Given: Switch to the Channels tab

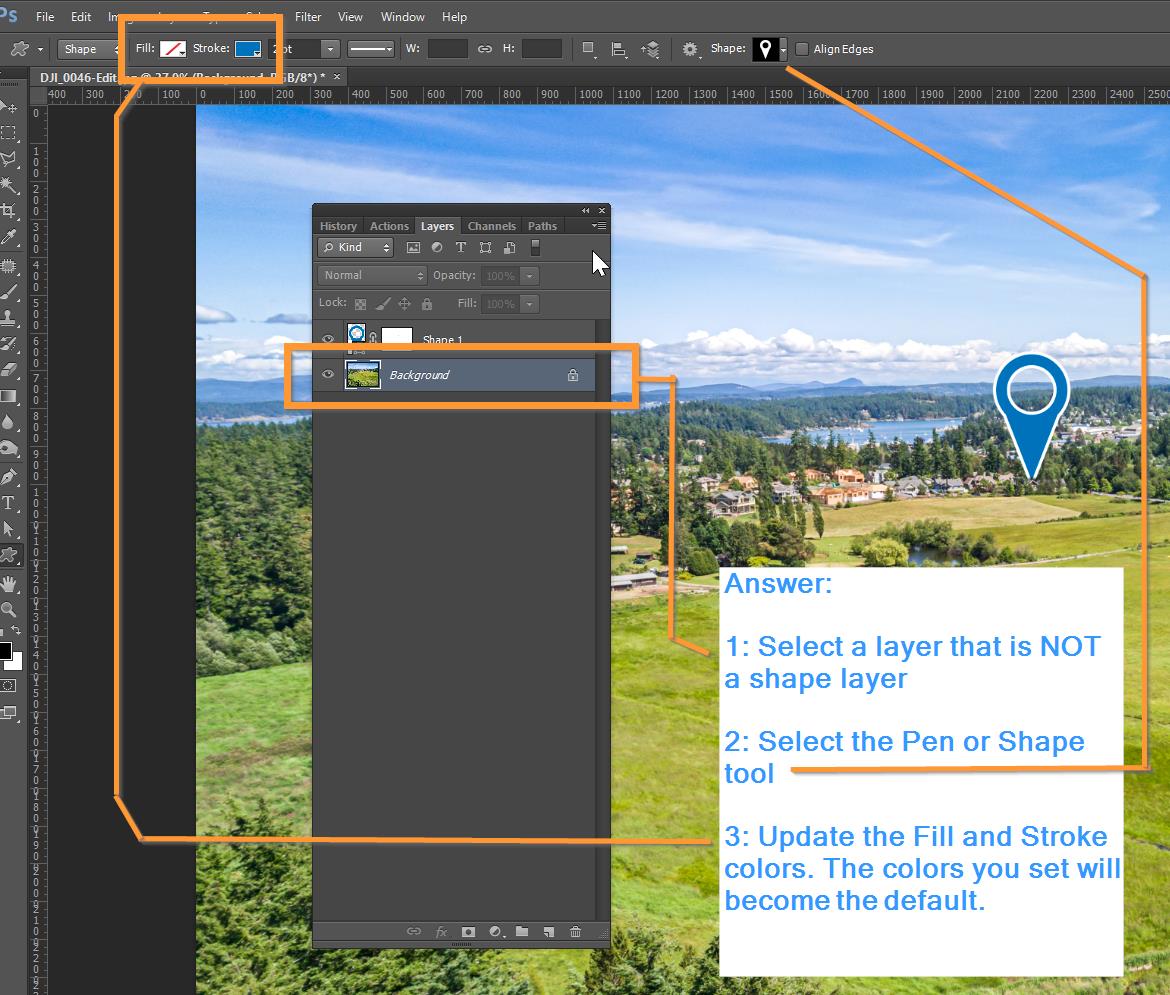Looking at the screenshot, I should point(491,226).
